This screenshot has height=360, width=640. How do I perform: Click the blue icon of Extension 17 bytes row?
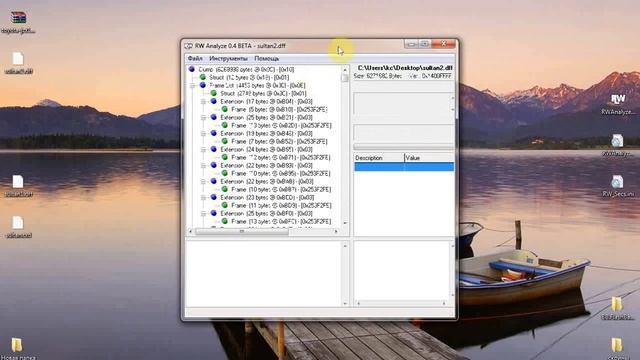(213, 101)
